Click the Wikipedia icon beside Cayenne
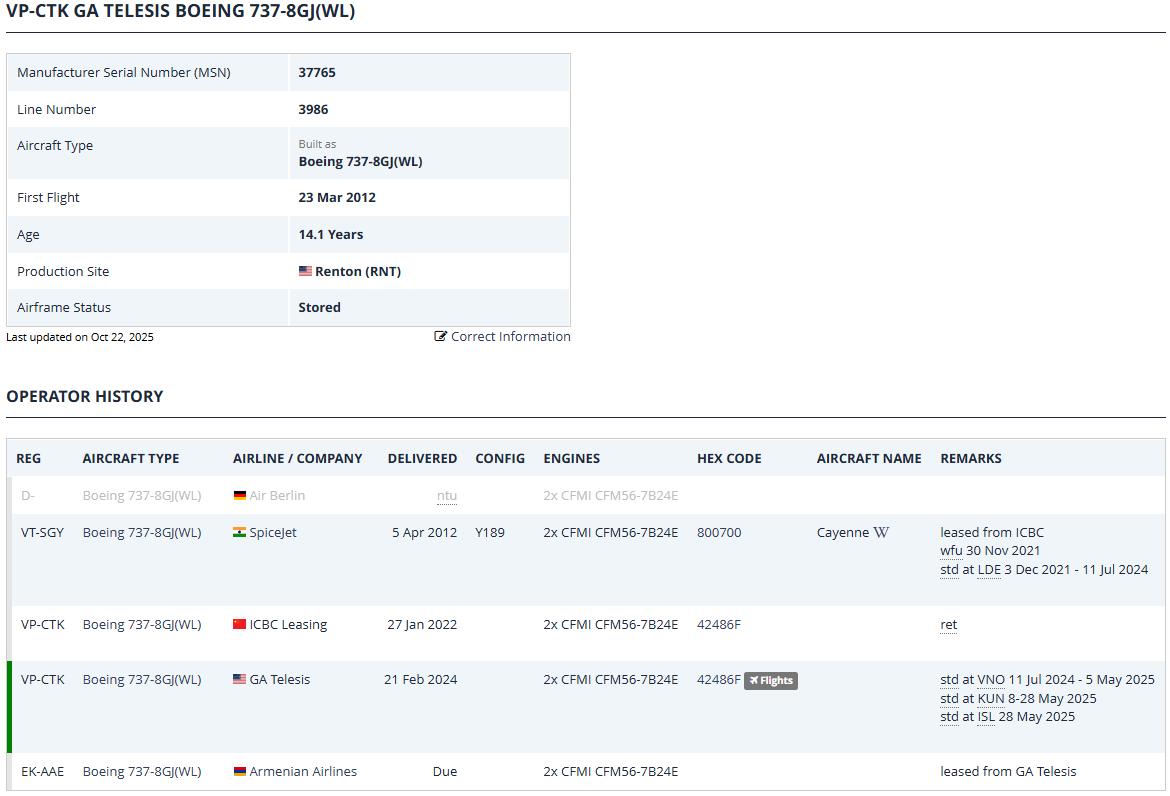 point(881,533)
